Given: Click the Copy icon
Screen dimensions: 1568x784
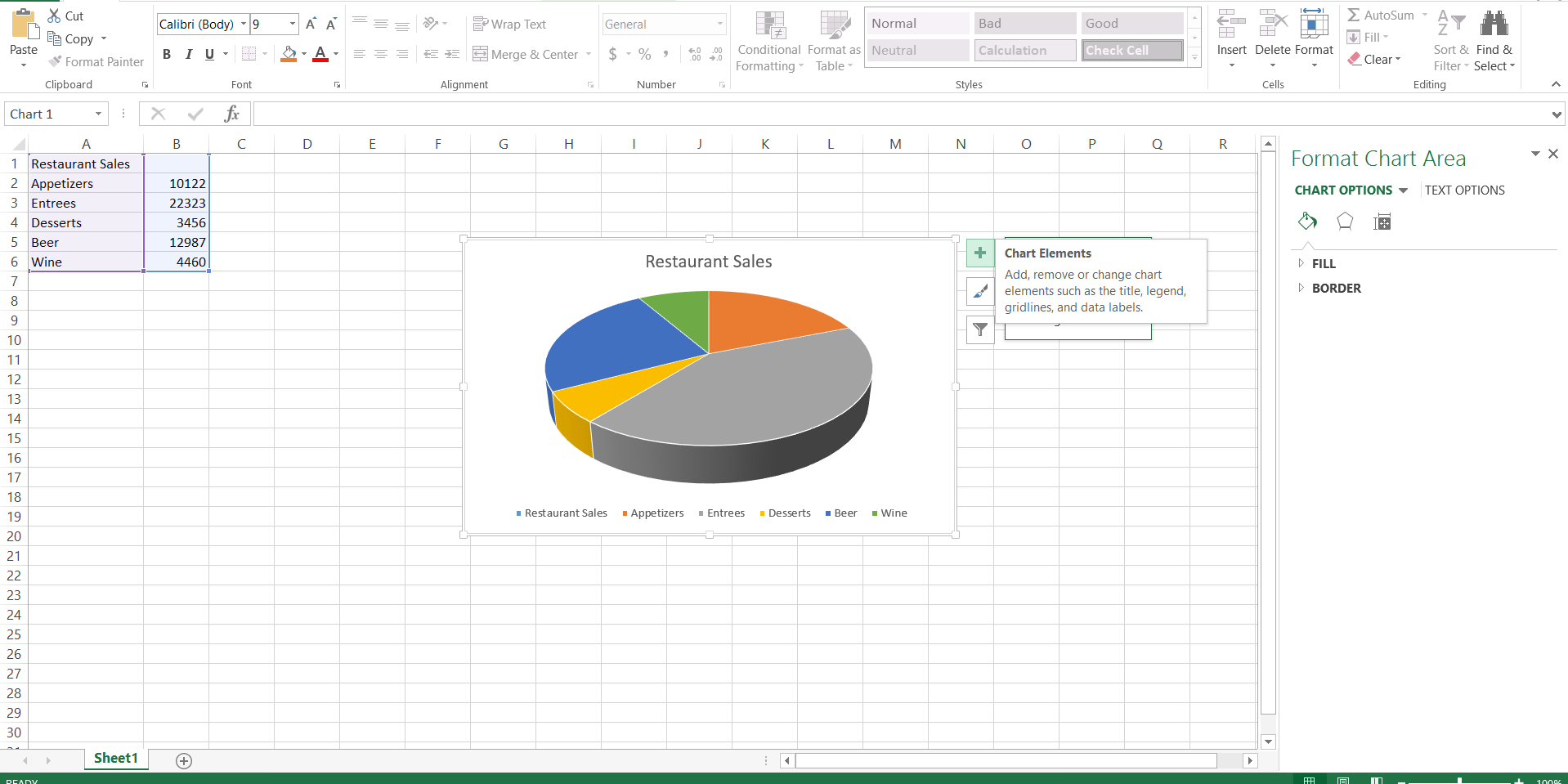Looking at the screenshot, I should click(55, 38).
